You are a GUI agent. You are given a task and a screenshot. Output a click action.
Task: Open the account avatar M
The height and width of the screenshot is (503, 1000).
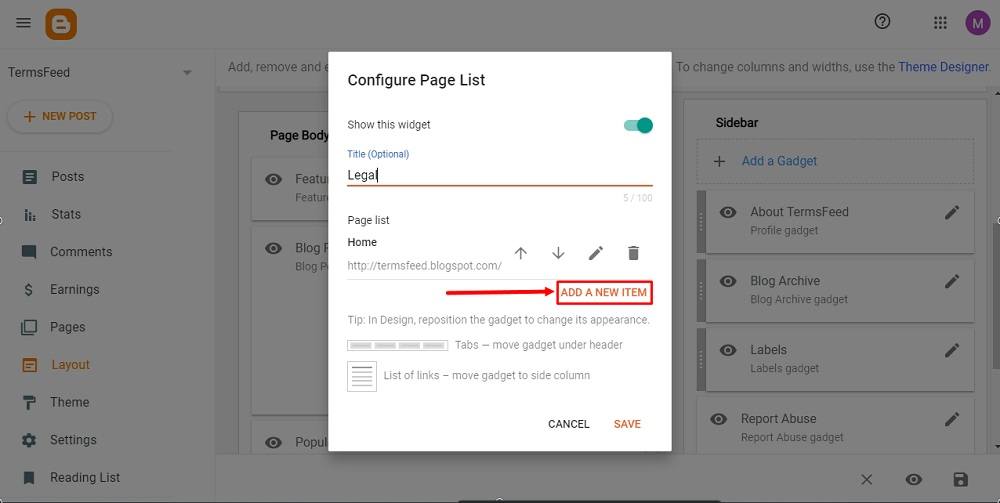pos(978,23)
